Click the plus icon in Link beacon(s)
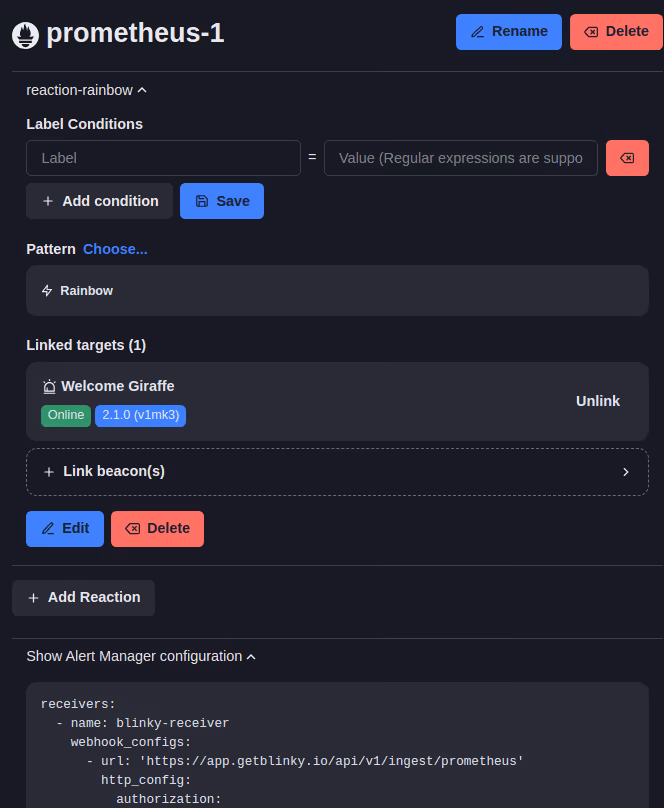This screenshot has height=808, width=664. [x=49, y=472]
